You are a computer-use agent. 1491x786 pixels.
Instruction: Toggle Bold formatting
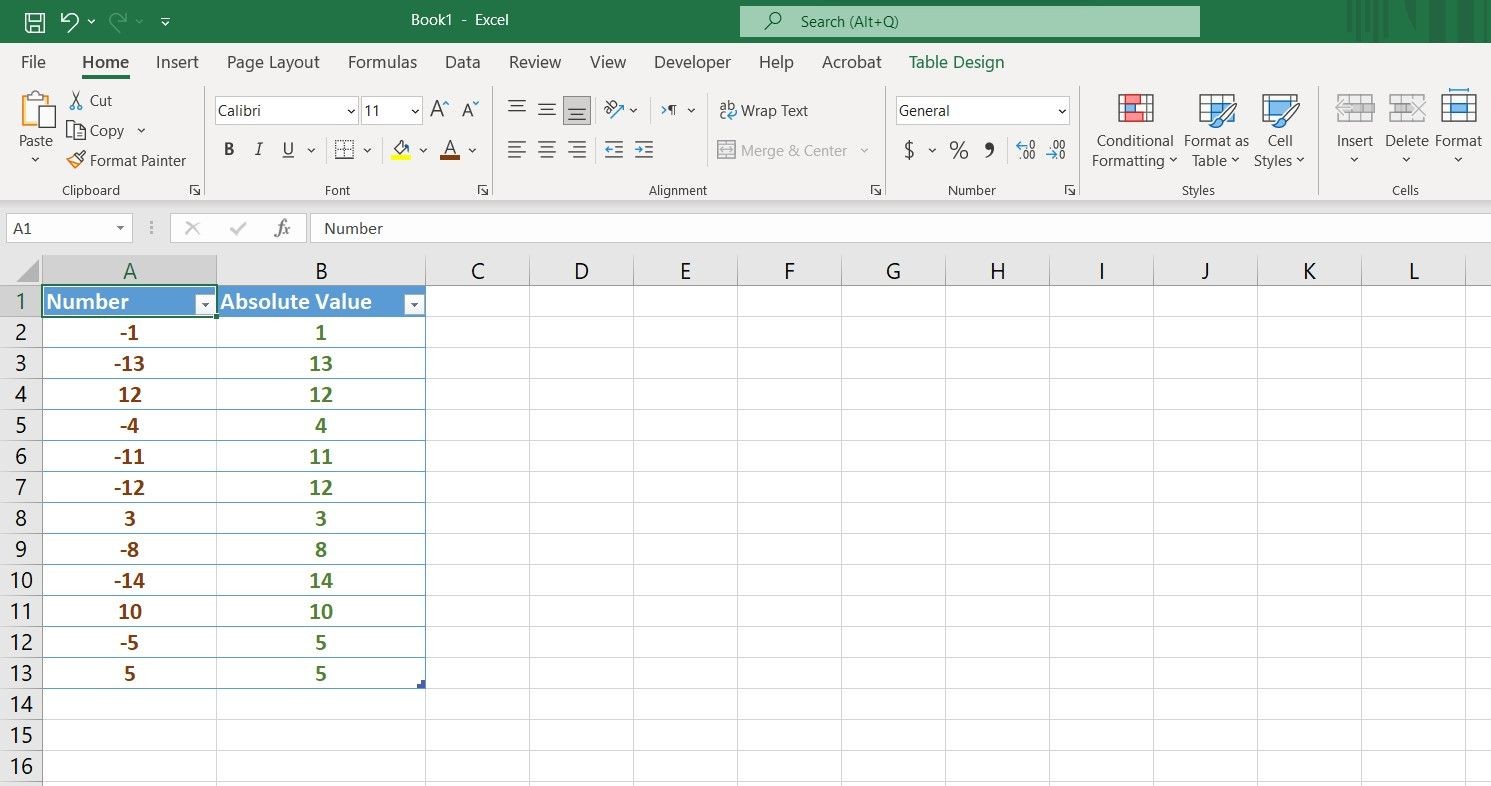pyautogui.click(x=229, y=150)
